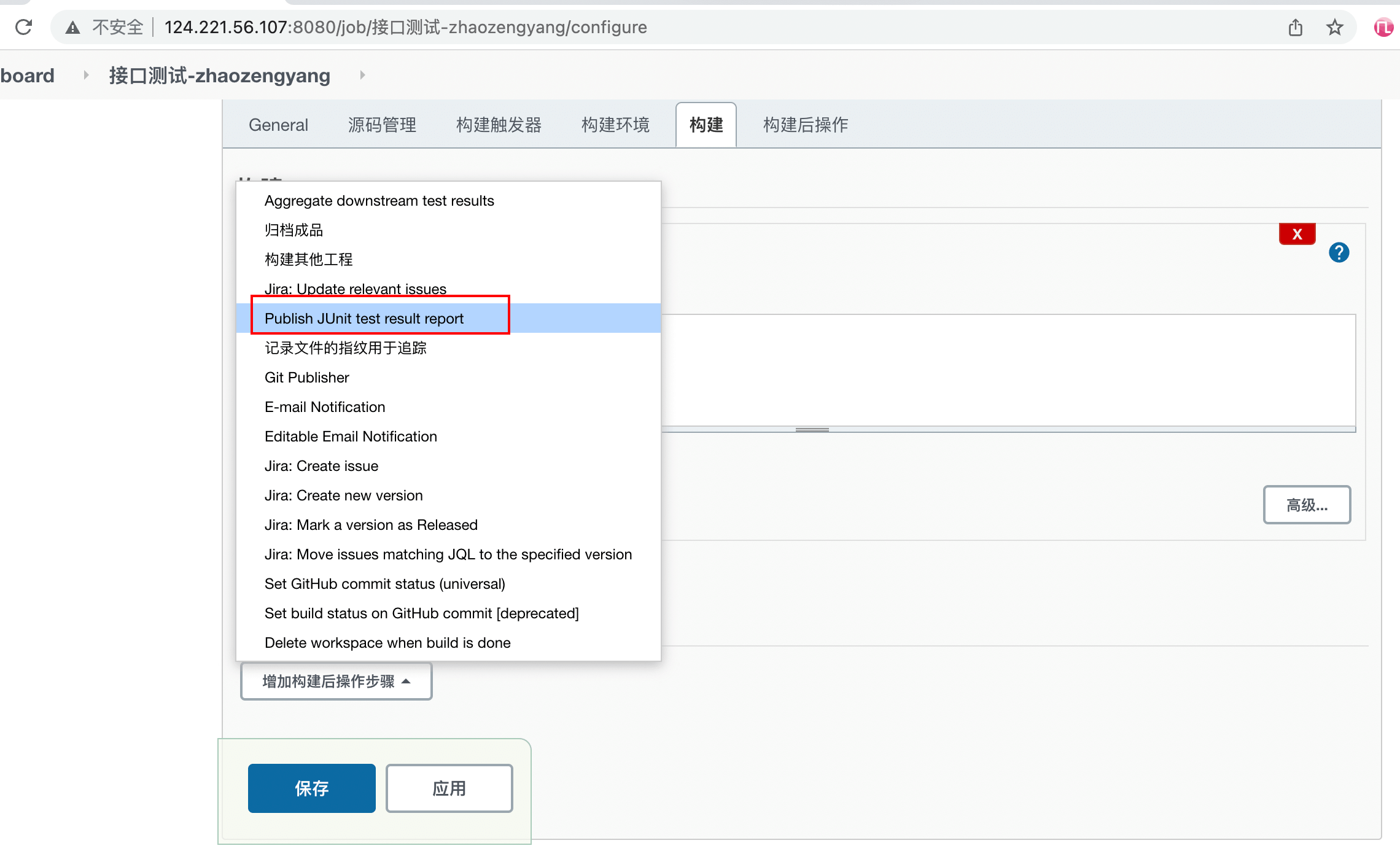Click the 保存 save button
Viewport: 1400px width, 851px height.
[x=311, y=788]
